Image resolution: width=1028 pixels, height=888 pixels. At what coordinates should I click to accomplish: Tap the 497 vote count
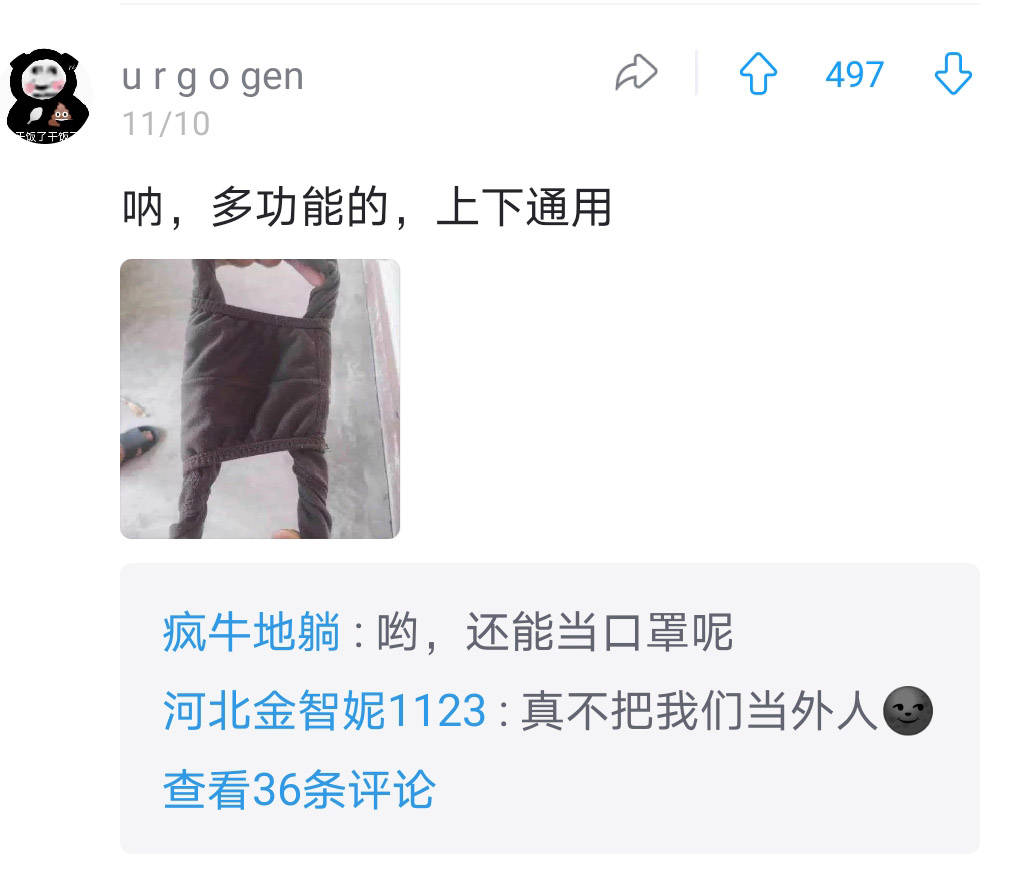tap(854, 74)
